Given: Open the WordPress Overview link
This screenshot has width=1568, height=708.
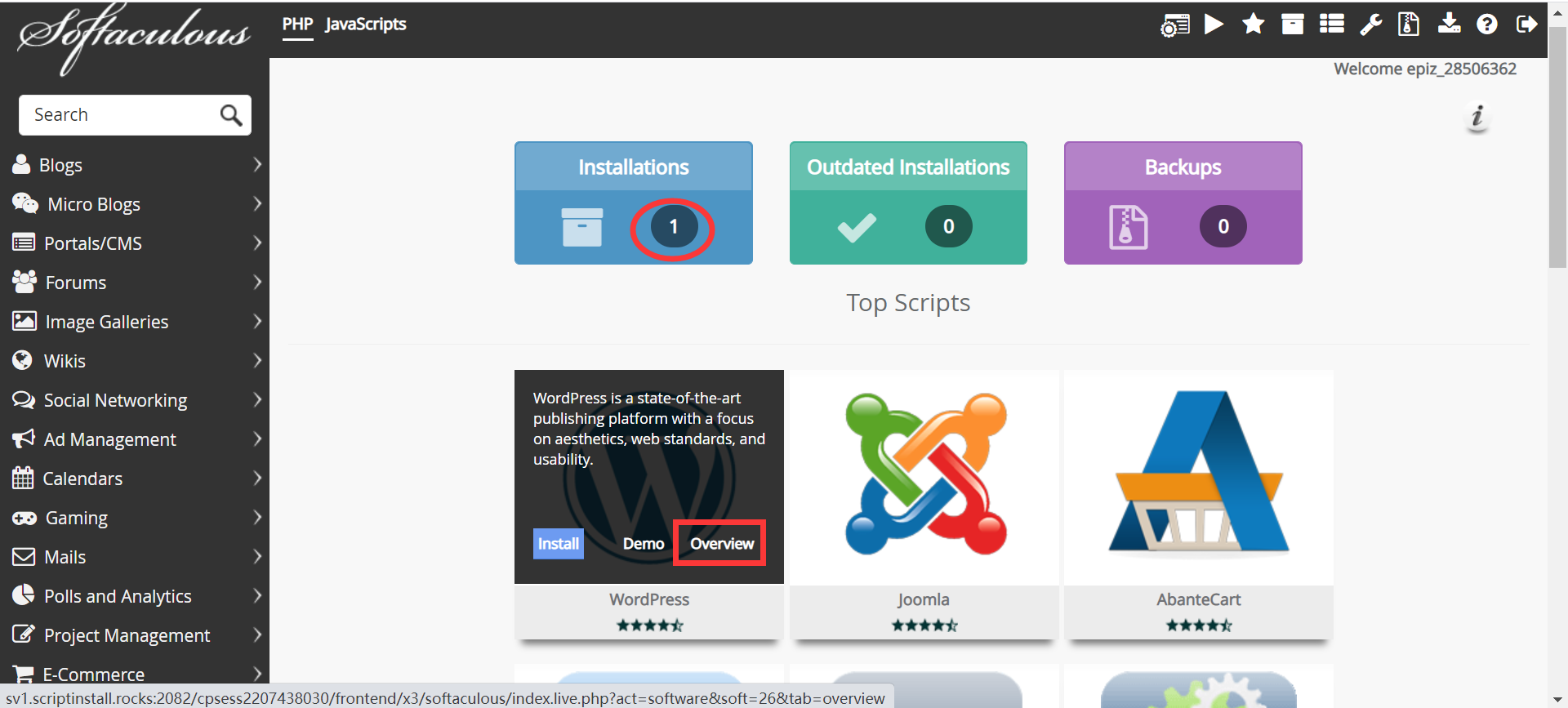Looking at the screenshot, I should [722, 544].
